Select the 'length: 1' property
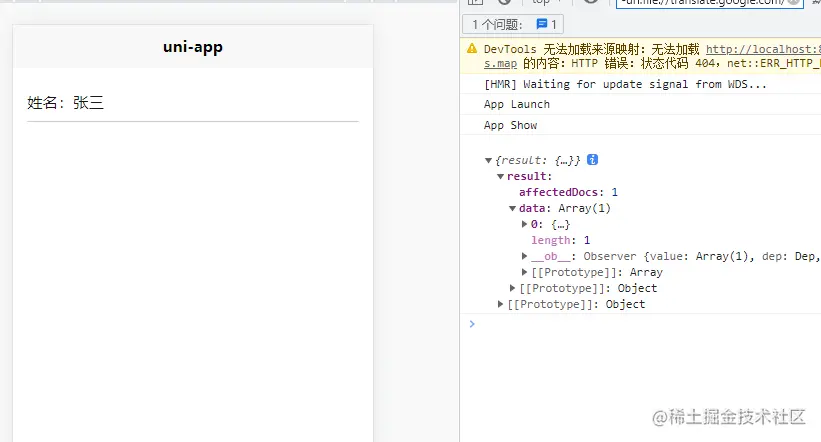The width and height of the screenshot is (821, 442). (560, 240)
